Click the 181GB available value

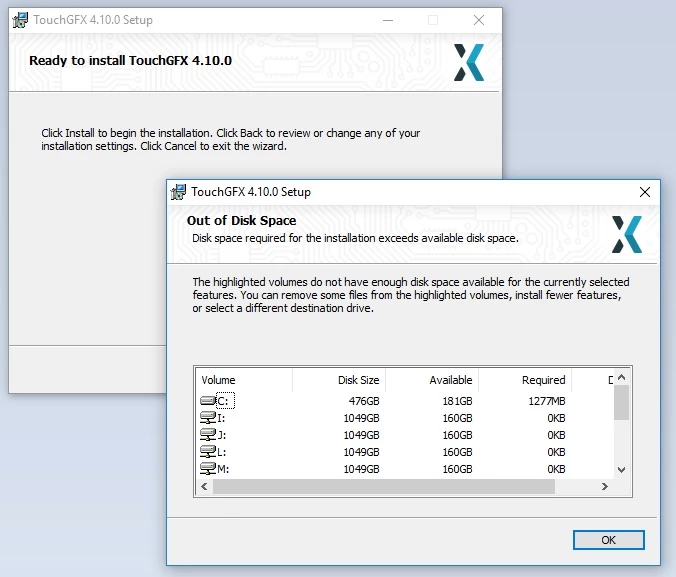(457, 401)
